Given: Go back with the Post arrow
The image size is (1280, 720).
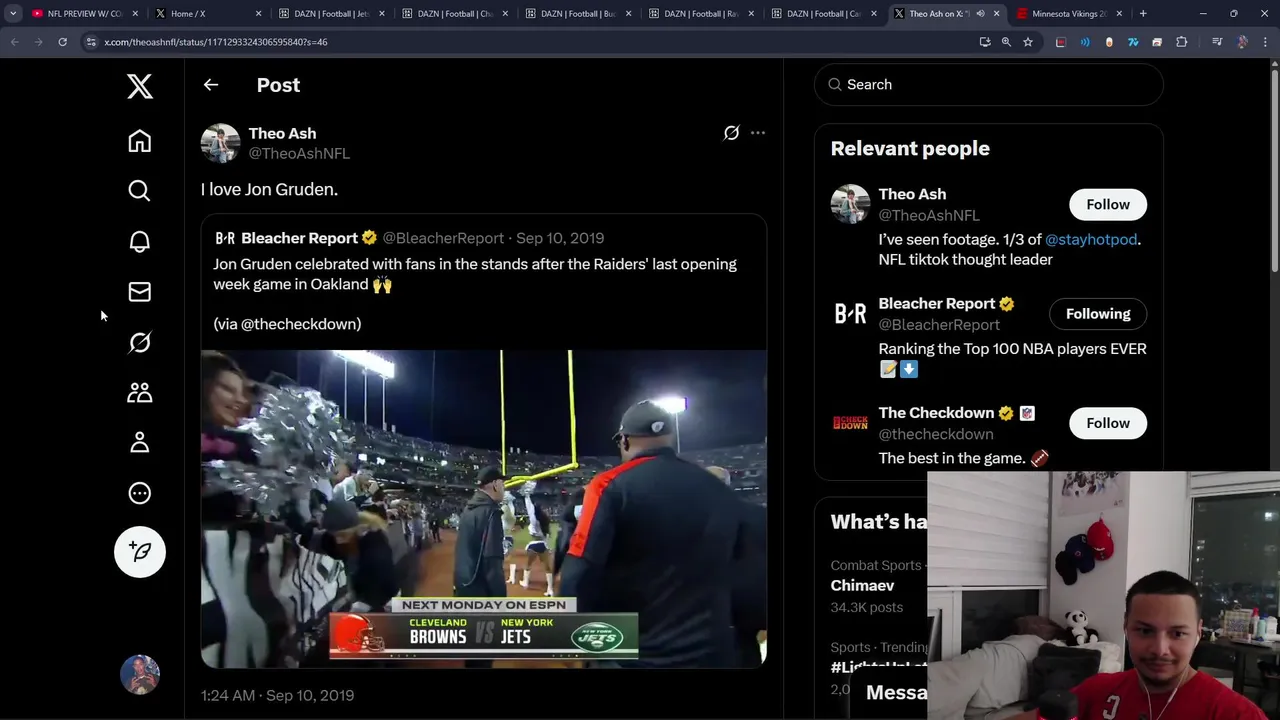Looking at the screenshot, I should point(211,85).
